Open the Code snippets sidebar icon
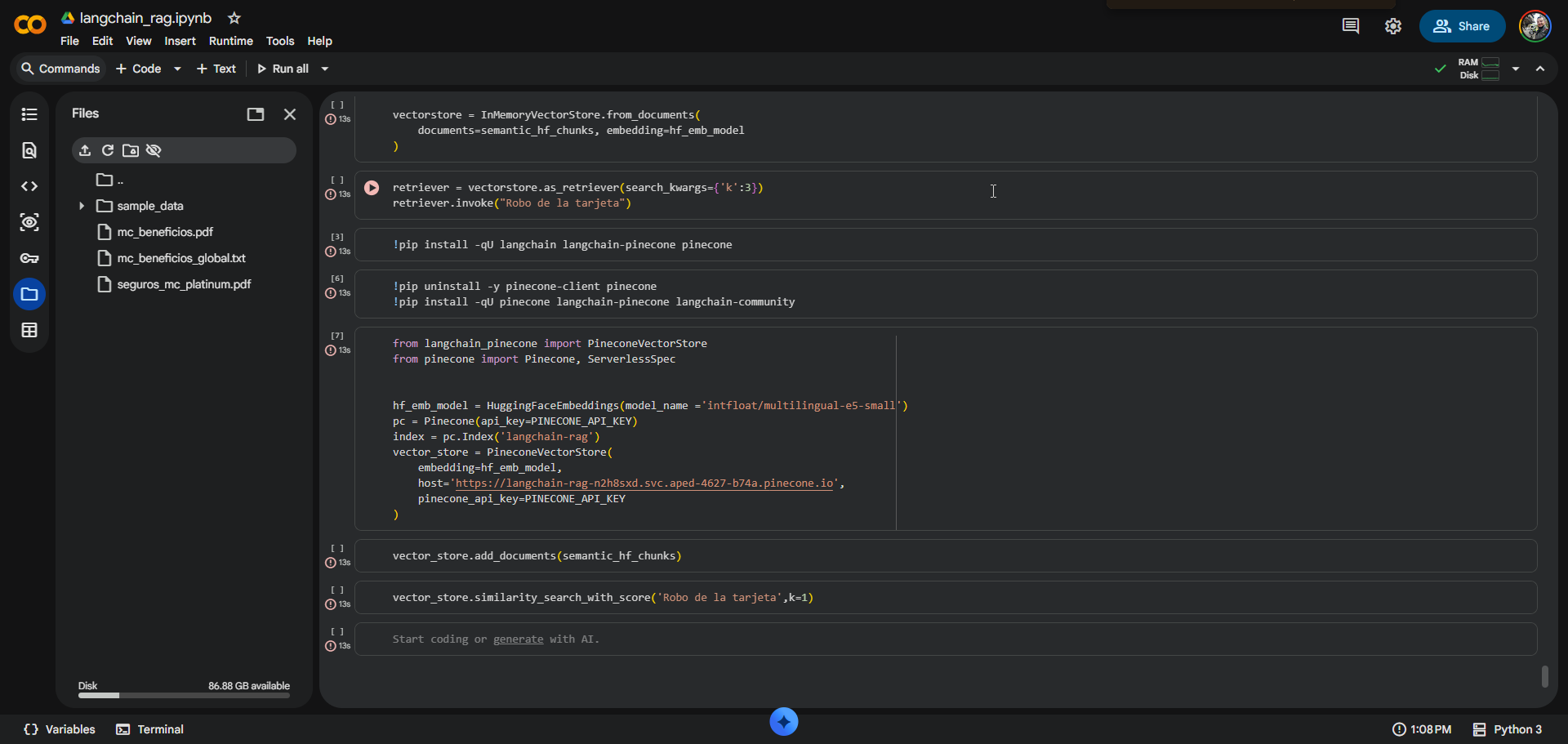 coord(29,186)
